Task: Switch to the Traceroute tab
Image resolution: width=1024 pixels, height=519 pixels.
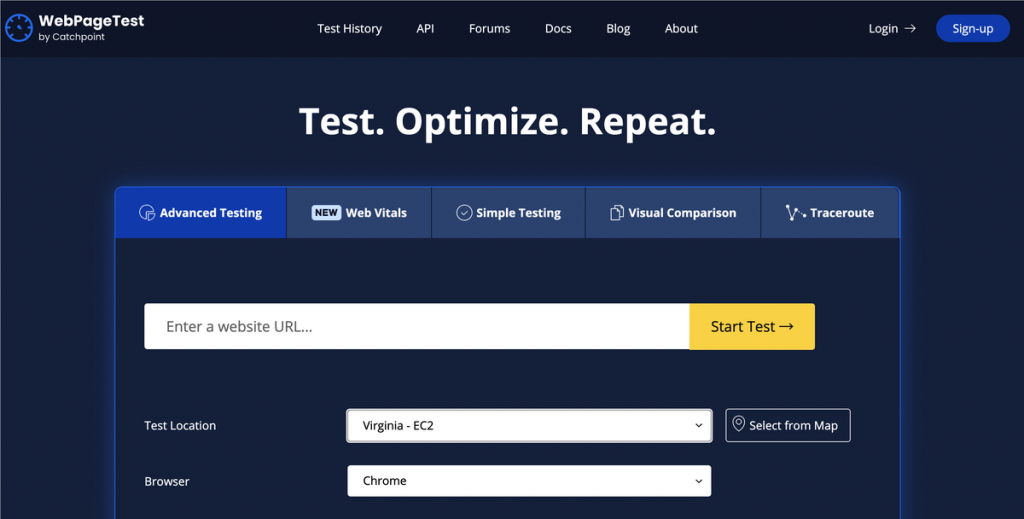Action: 830,213
